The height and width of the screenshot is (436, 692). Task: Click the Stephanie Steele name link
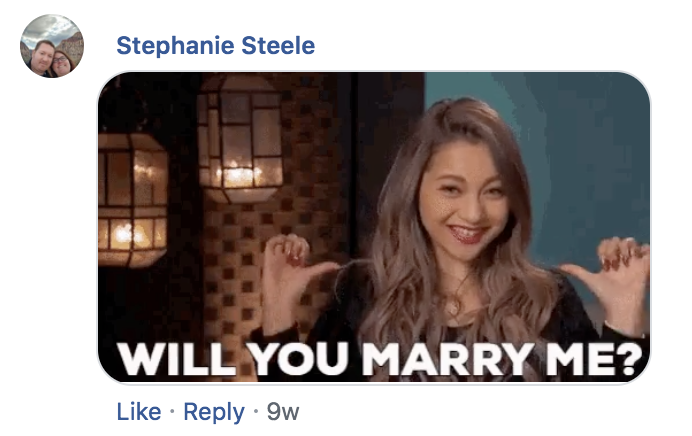coord(215,45)
